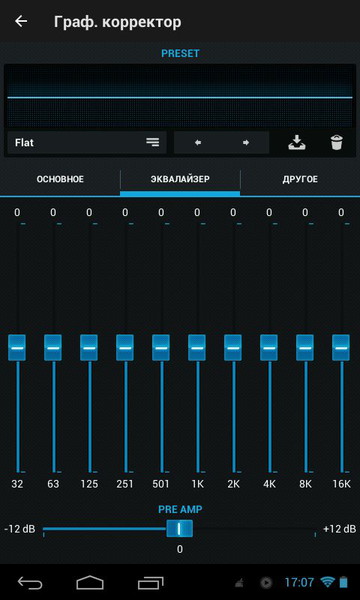Click the preset list menu icon
Screen dimensions: 360x600
click(x=153, y=142)
